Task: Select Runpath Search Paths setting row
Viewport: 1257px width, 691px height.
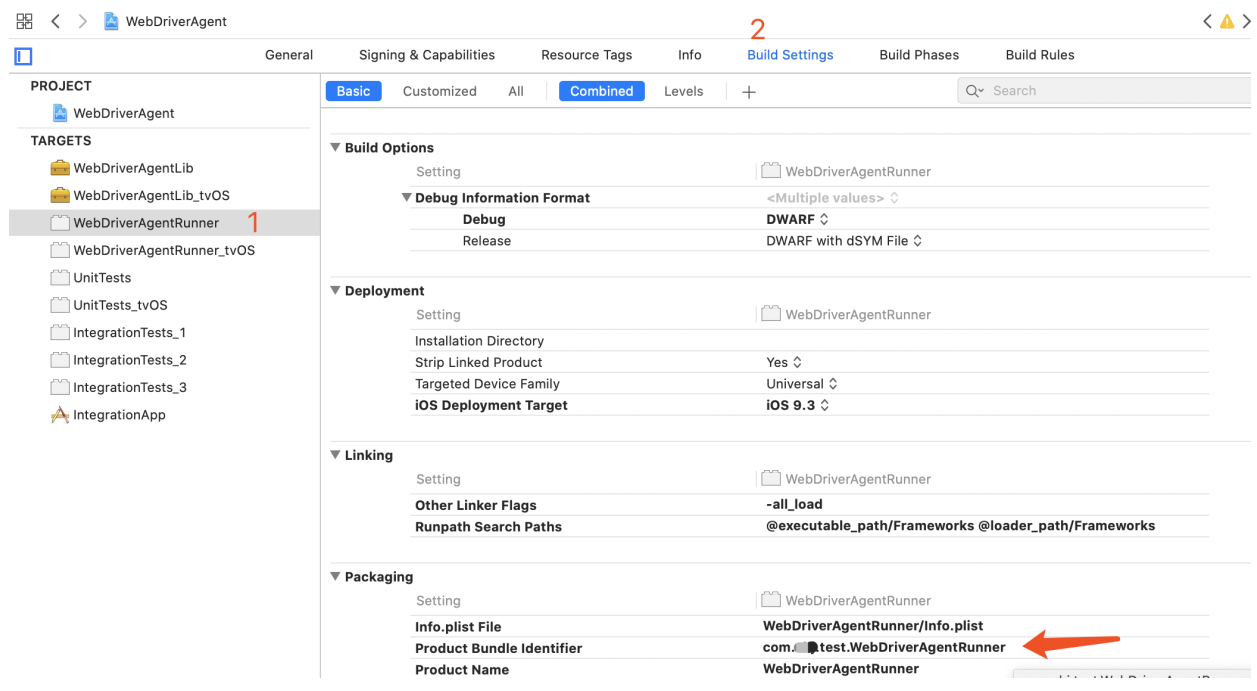Action: 809,526
